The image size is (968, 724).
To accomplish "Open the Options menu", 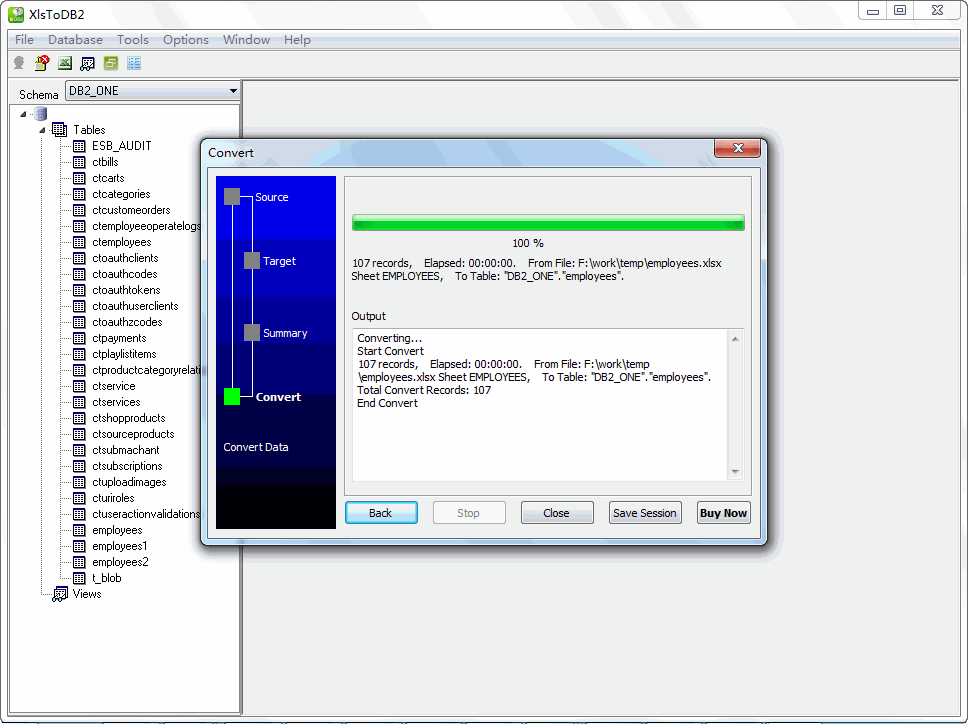I will tap(186, 40).
